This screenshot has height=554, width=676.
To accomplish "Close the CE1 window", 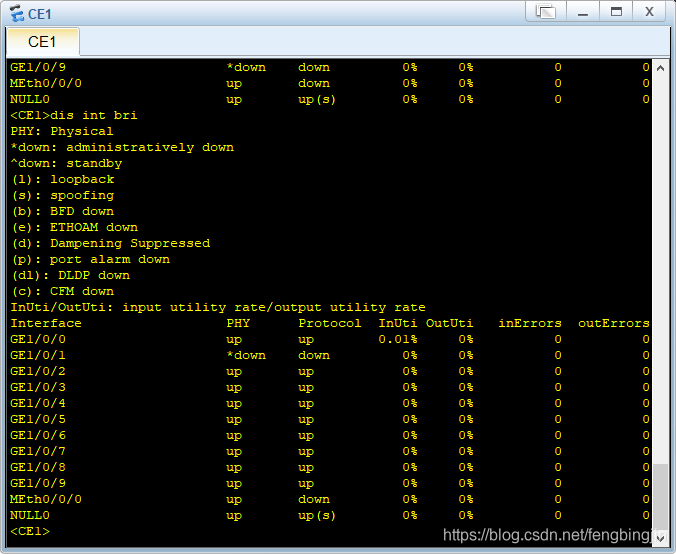I will [x=649, y=12].
